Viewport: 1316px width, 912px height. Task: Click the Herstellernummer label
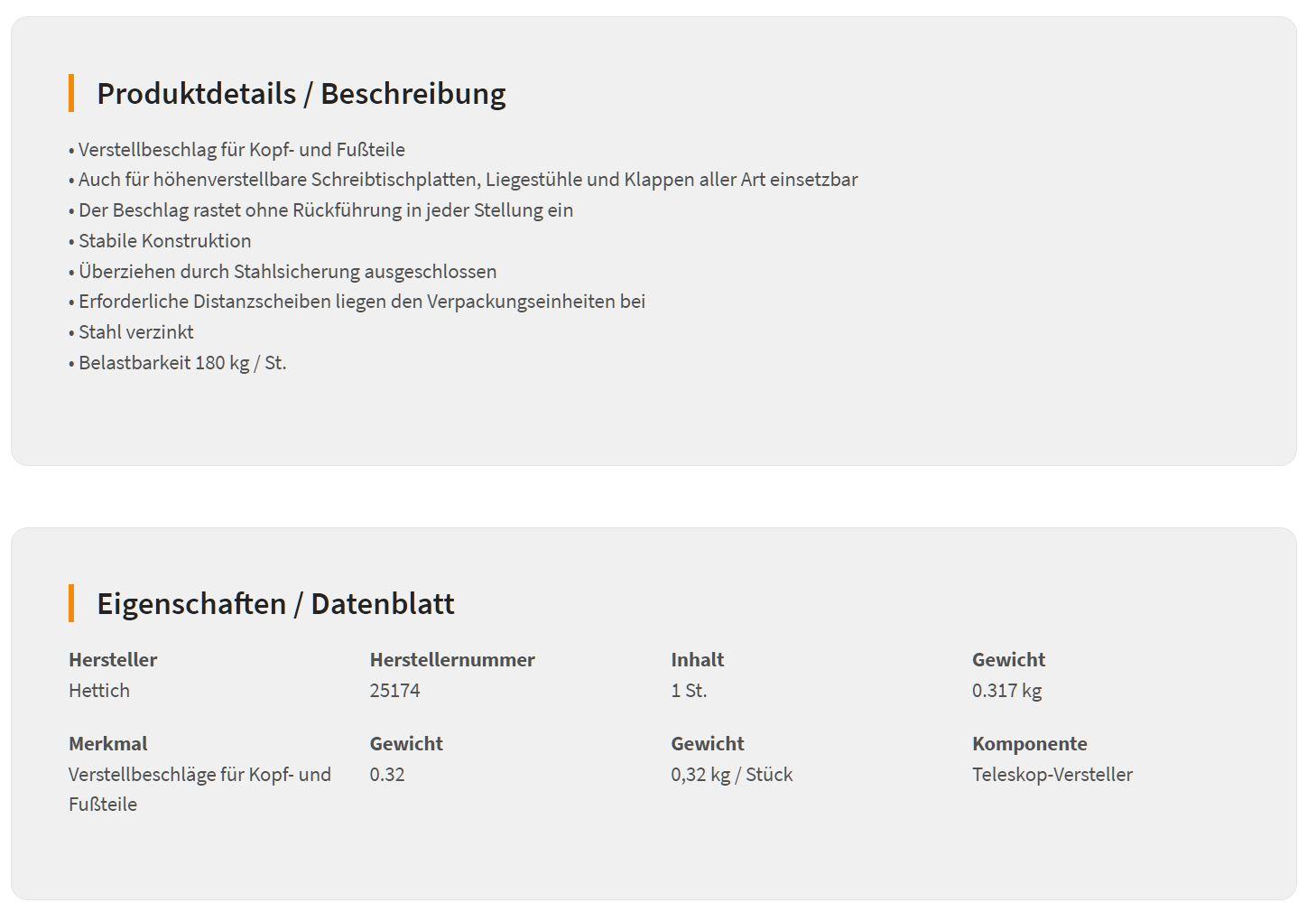pyautogui.click(x=452, y=660)
